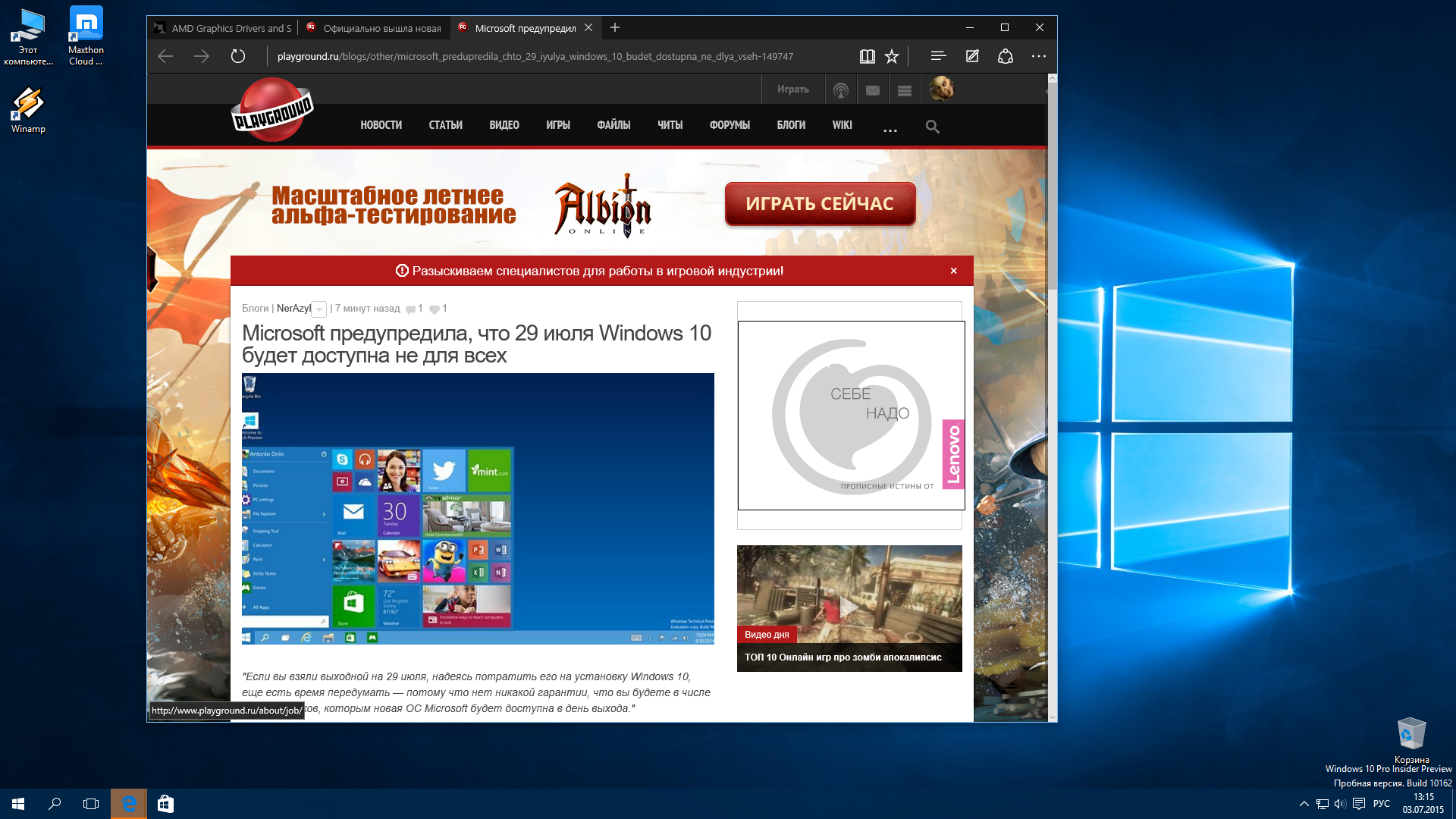The image size is (1456, 819).
Task: Show hidden system tray icons
Action: click(x=1304, y=804)
